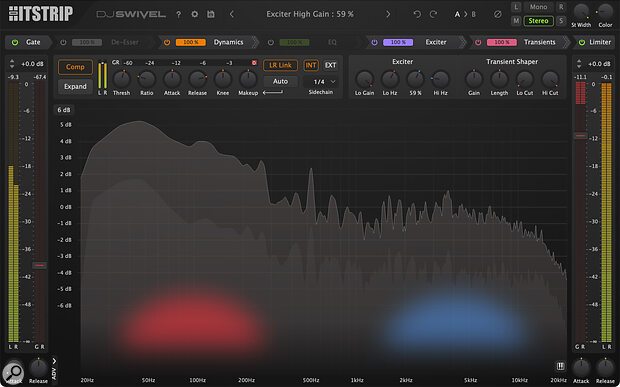
Task: Select the EQ module tab
Action: tap(332, 42)
